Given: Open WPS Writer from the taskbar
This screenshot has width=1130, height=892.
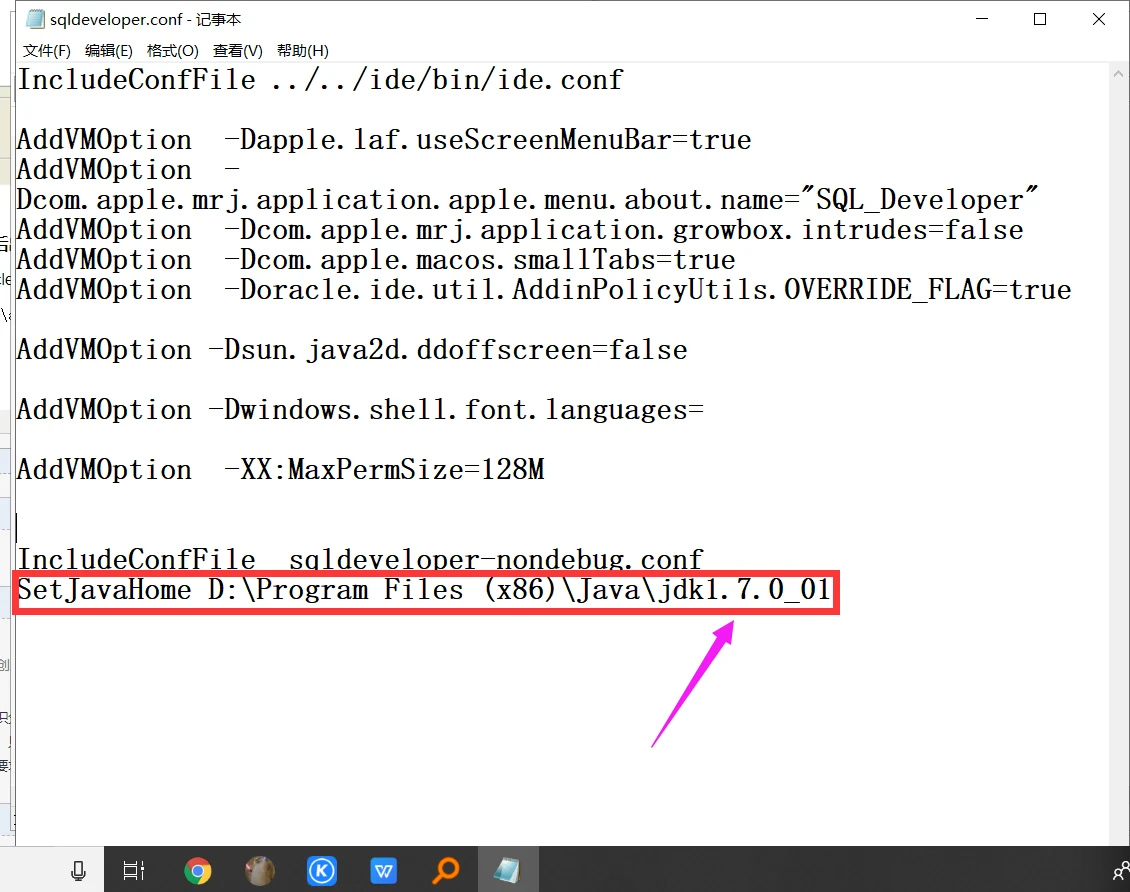Looking at the screenshot, I should coord(383,871).
